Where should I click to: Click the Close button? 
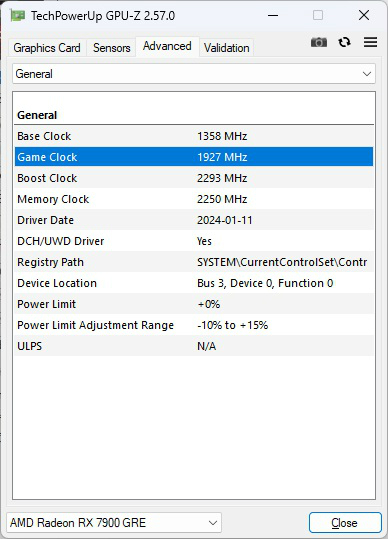345,523
